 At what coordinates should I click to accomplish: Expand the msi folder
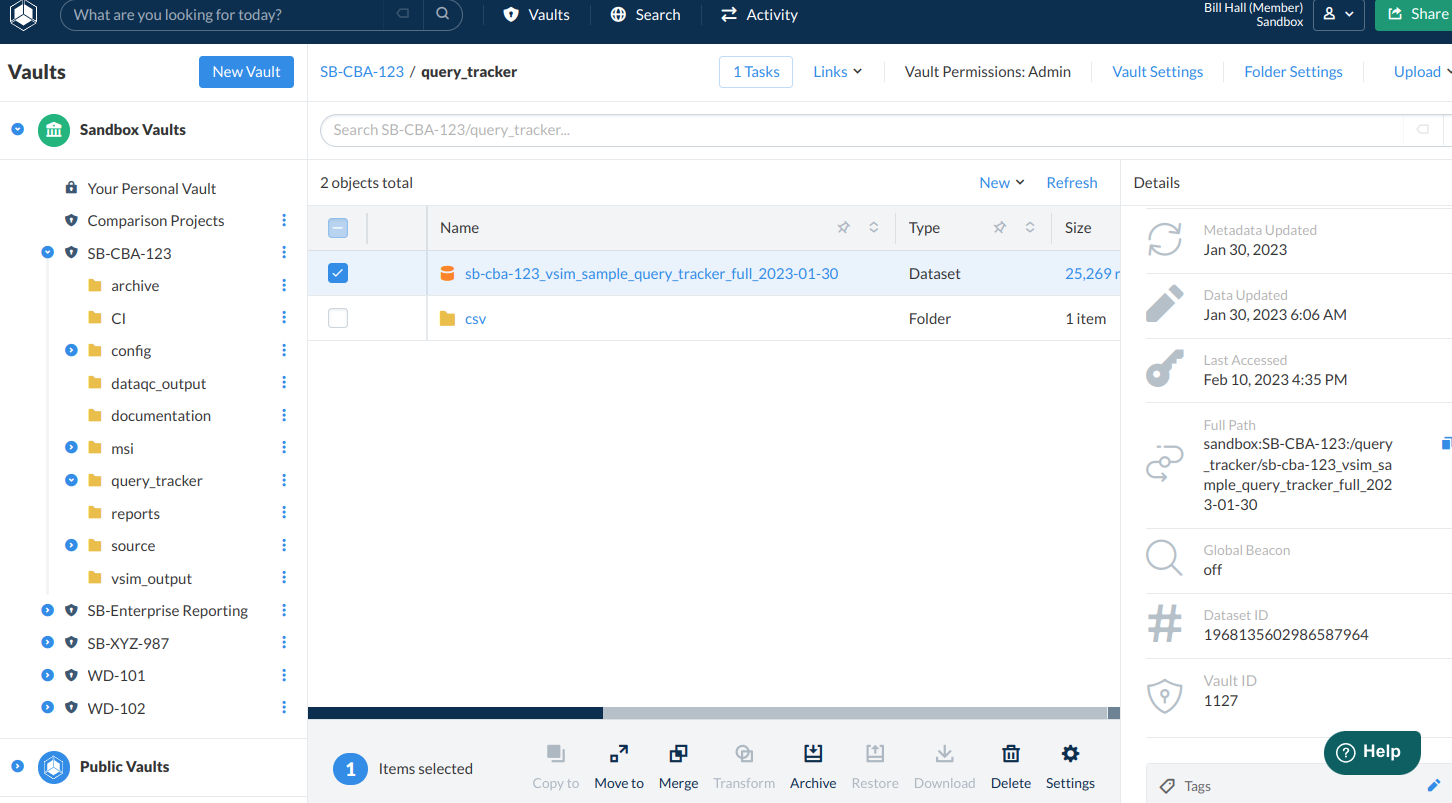71,448
